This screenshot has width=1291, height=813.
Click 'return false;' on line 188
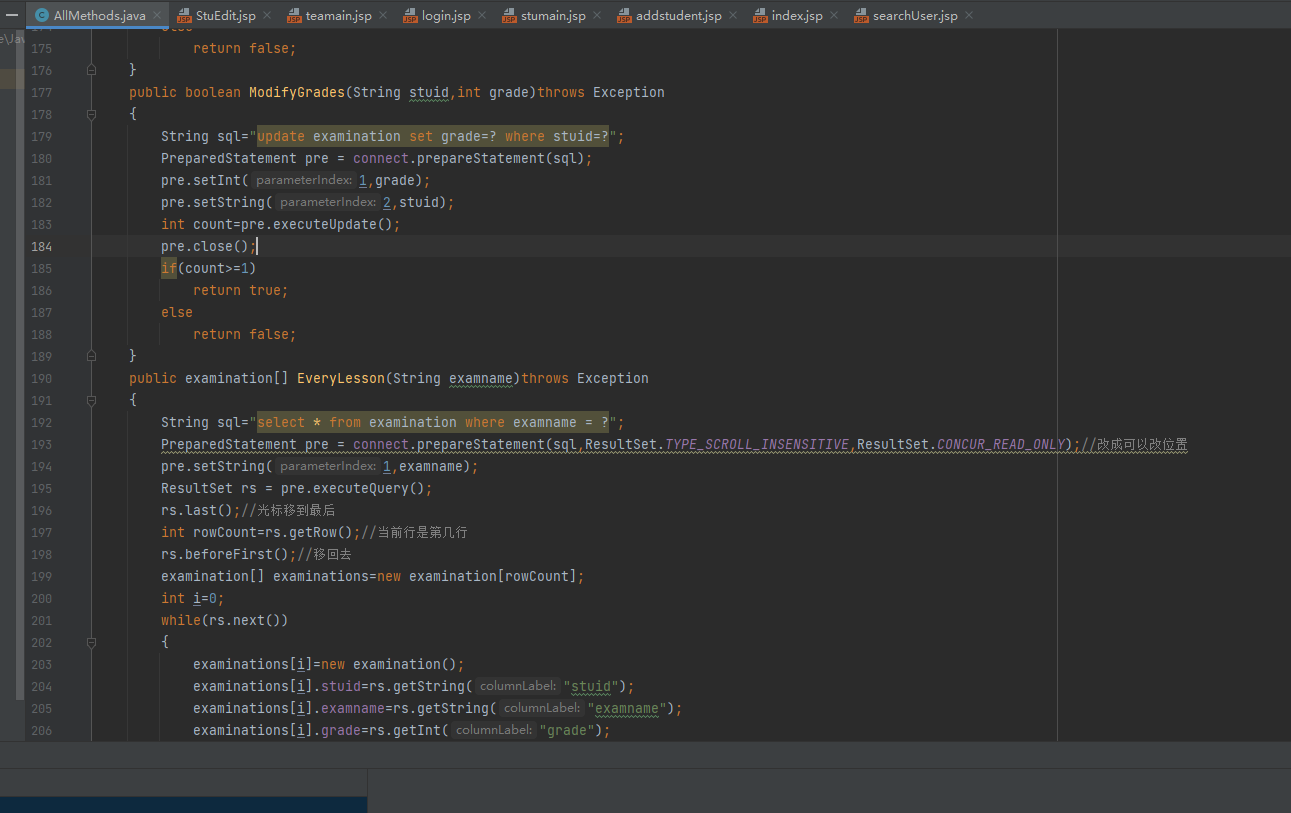245,334
